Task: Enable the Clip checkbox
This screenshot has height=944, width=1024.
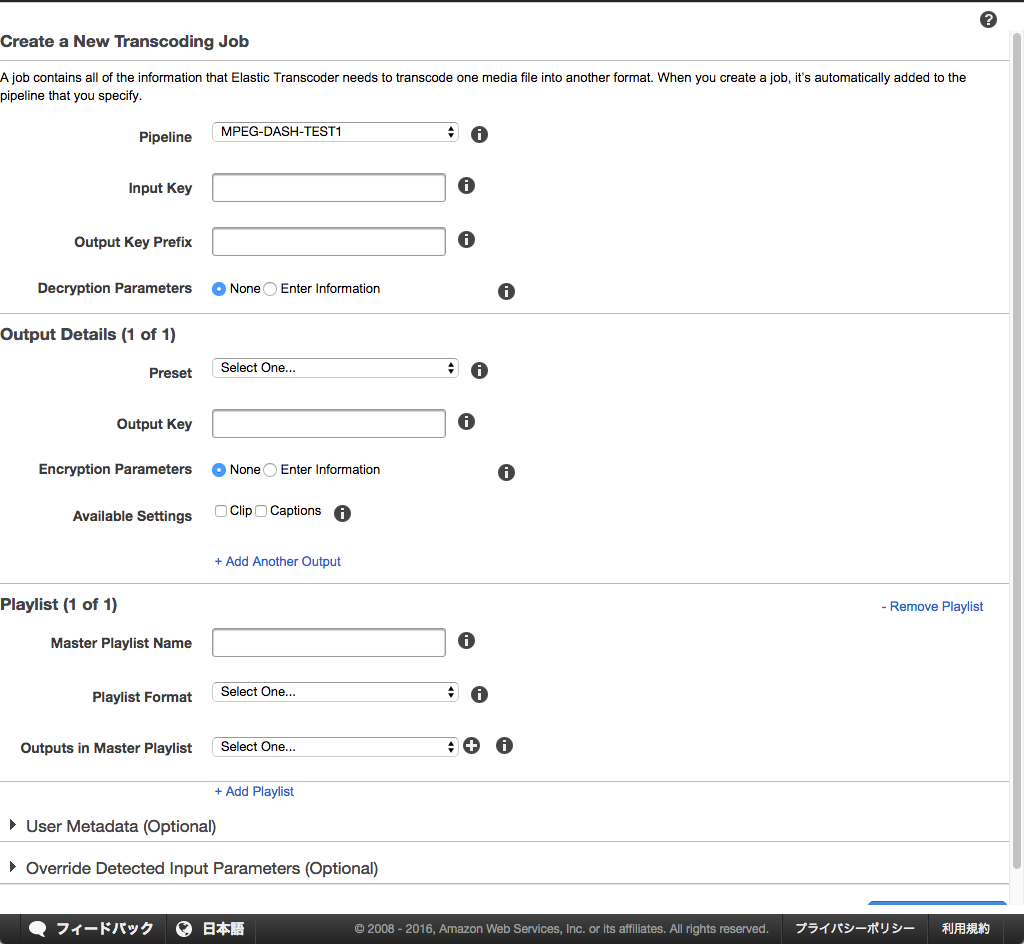Action: point(221,510)
